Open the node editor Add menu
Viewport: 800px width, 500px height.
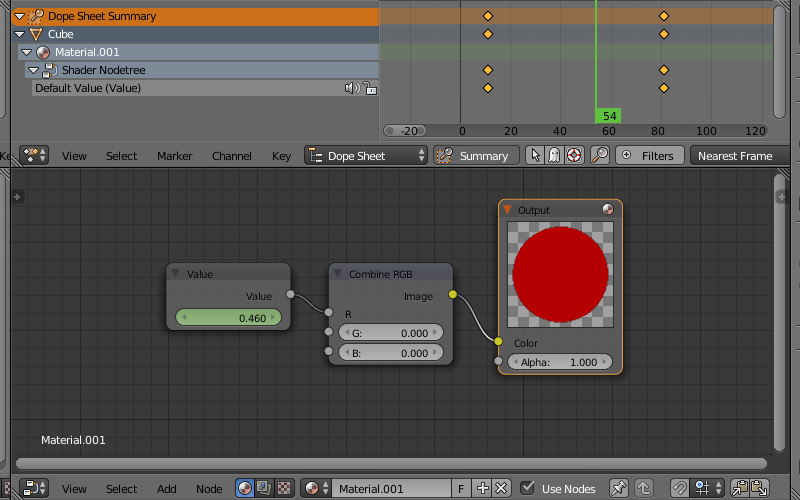click(x=166, y=489)
